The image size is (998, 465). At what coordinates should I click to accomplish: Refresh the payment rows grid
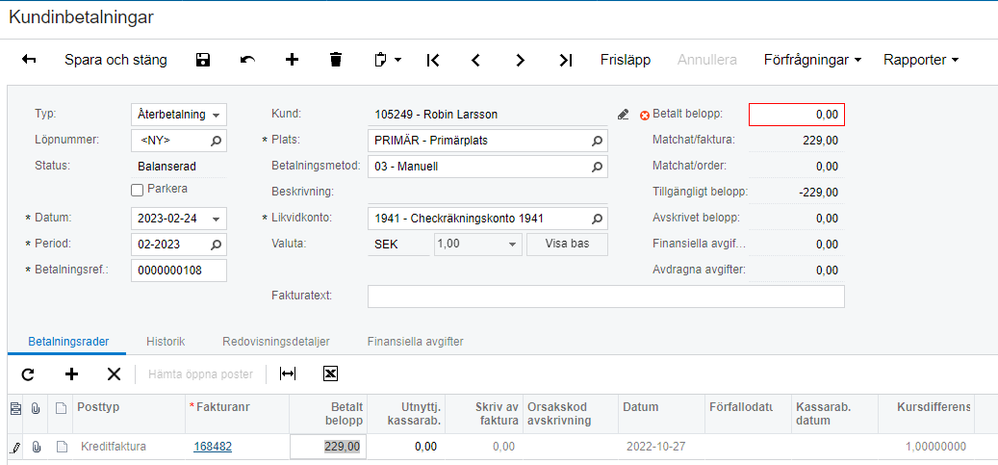pyautogui.click(x=28, y=374)
